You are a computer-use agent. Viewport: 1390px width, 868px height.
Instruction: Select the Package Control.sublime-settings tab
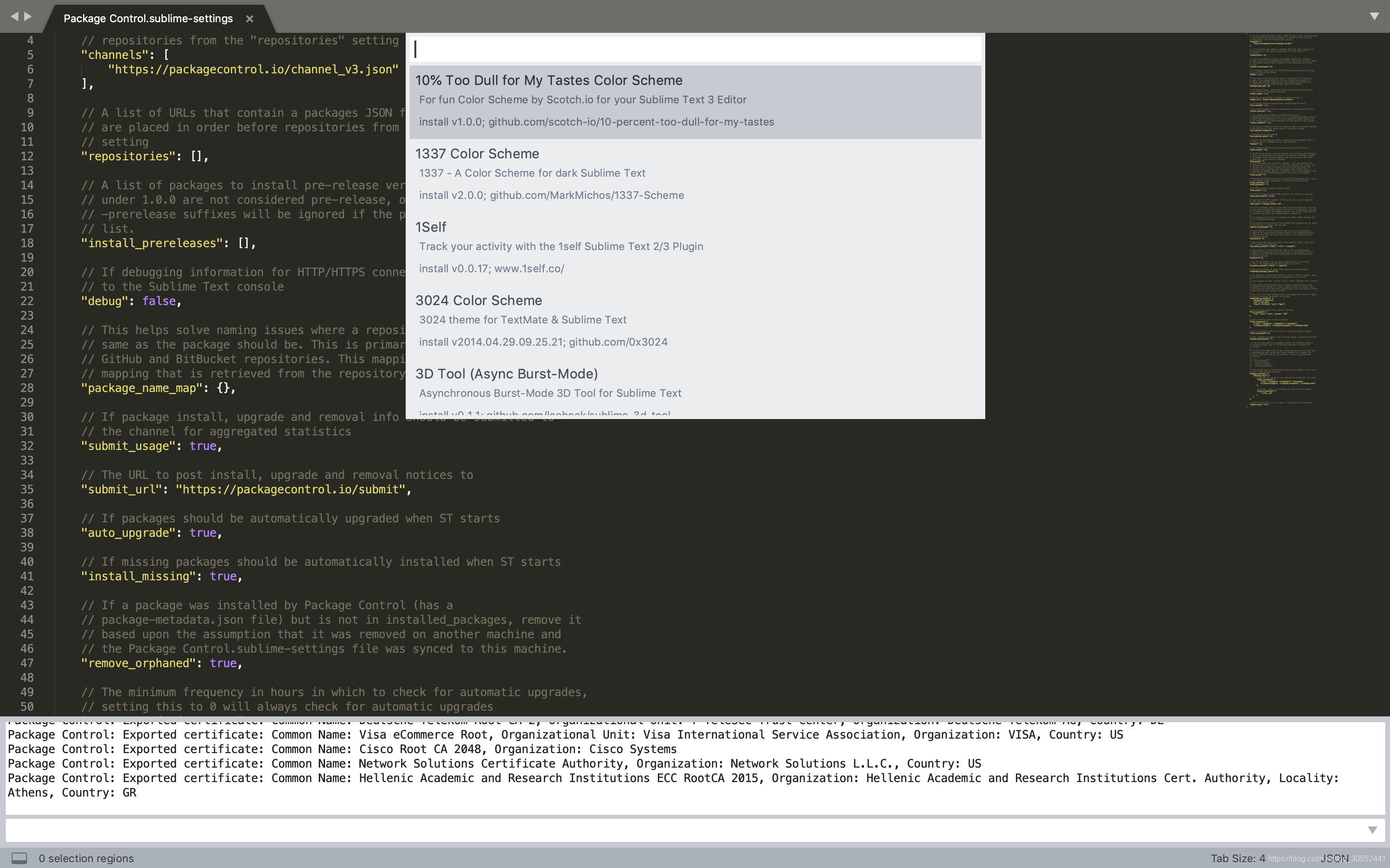[148, 18]
